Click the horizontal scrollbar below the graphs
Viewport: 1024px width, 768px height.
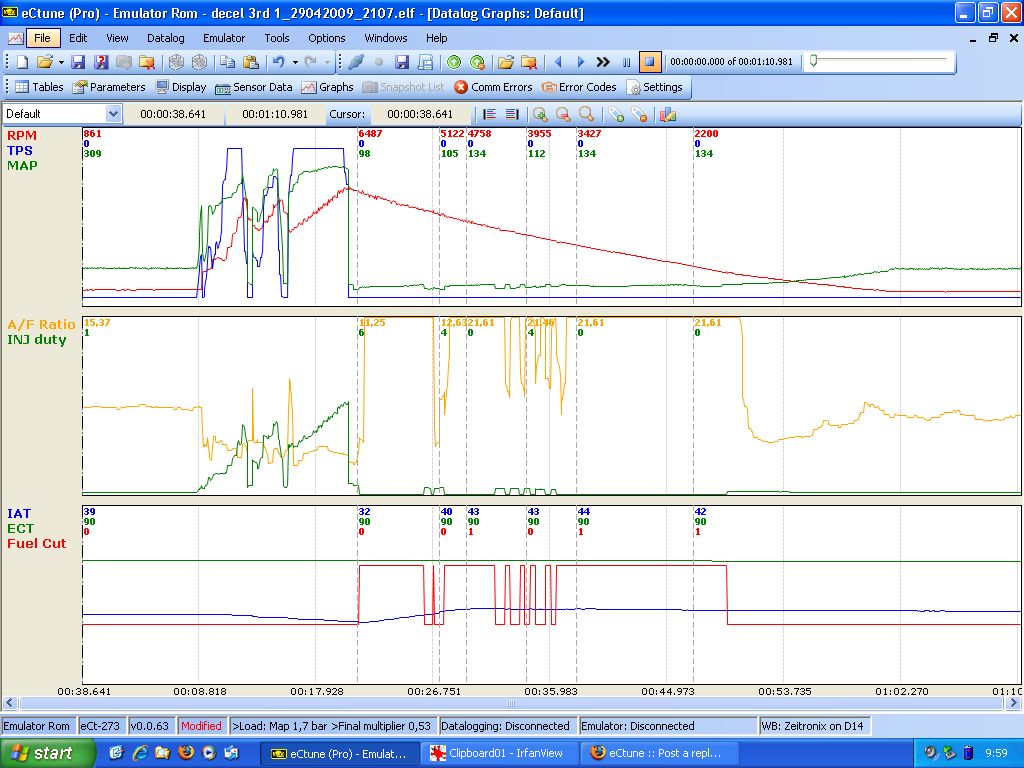(x=511, y=703)
